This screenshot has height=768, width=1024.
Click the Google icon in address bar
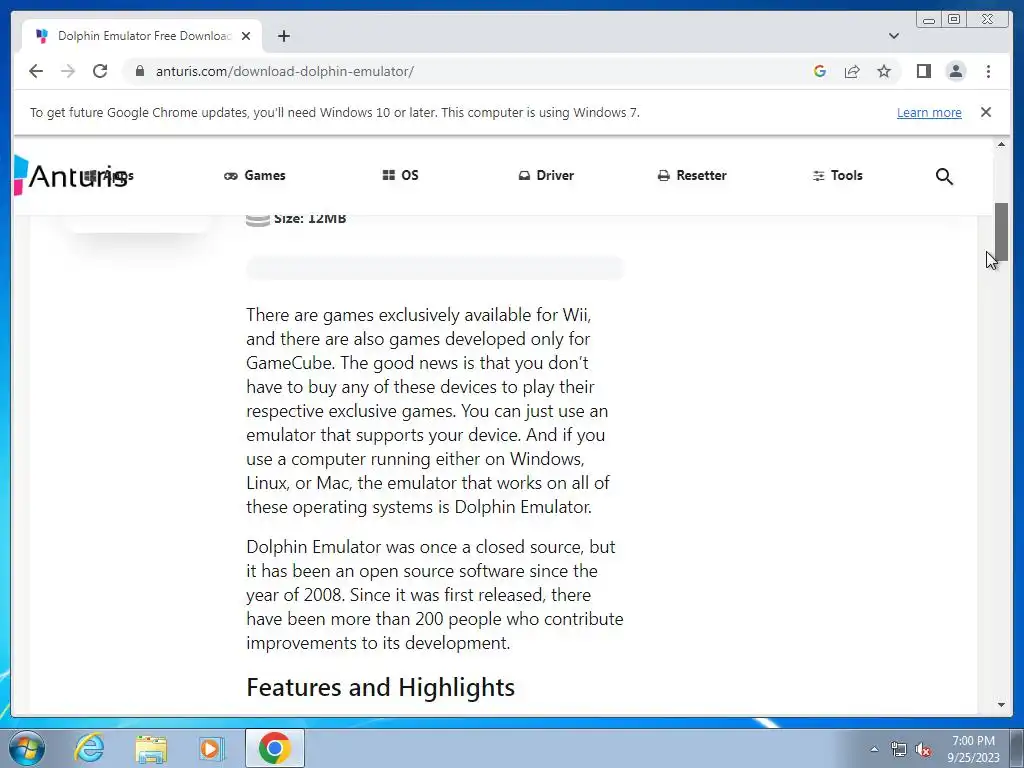click(820, 71)
